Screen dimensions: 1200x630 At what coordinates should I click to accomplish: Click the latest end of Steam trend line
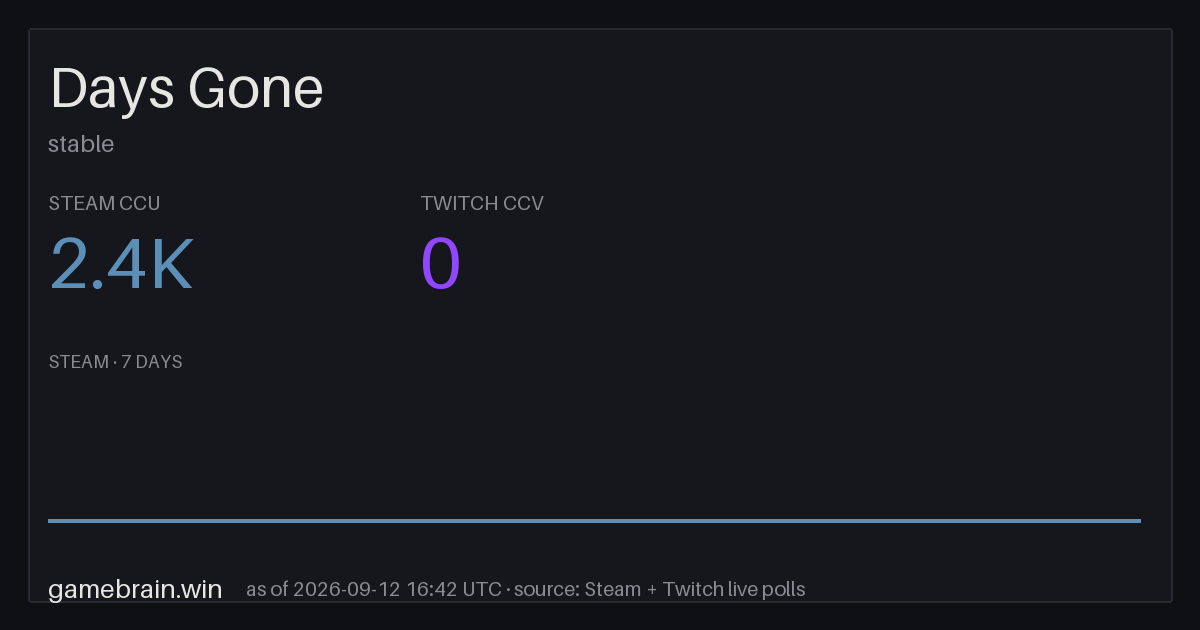click(x=1139, y=520)
